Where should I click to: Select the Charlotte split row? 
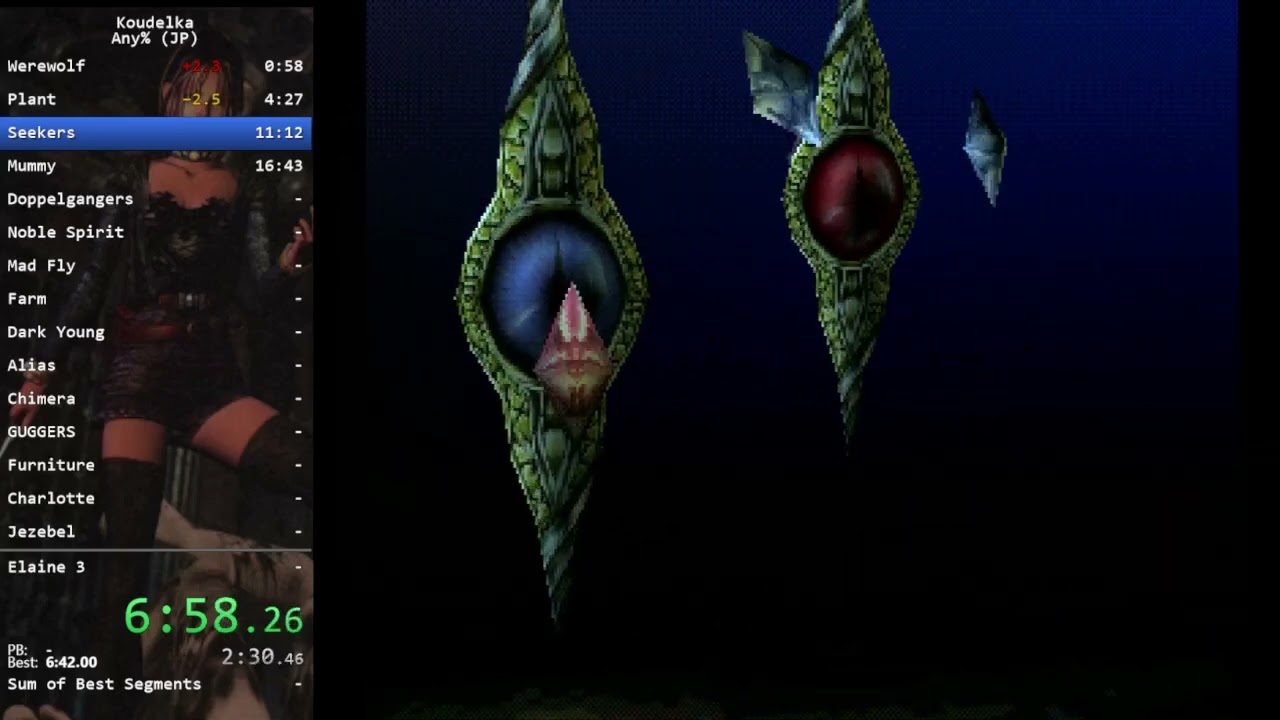pyautogui.click(x=156, y=498)
